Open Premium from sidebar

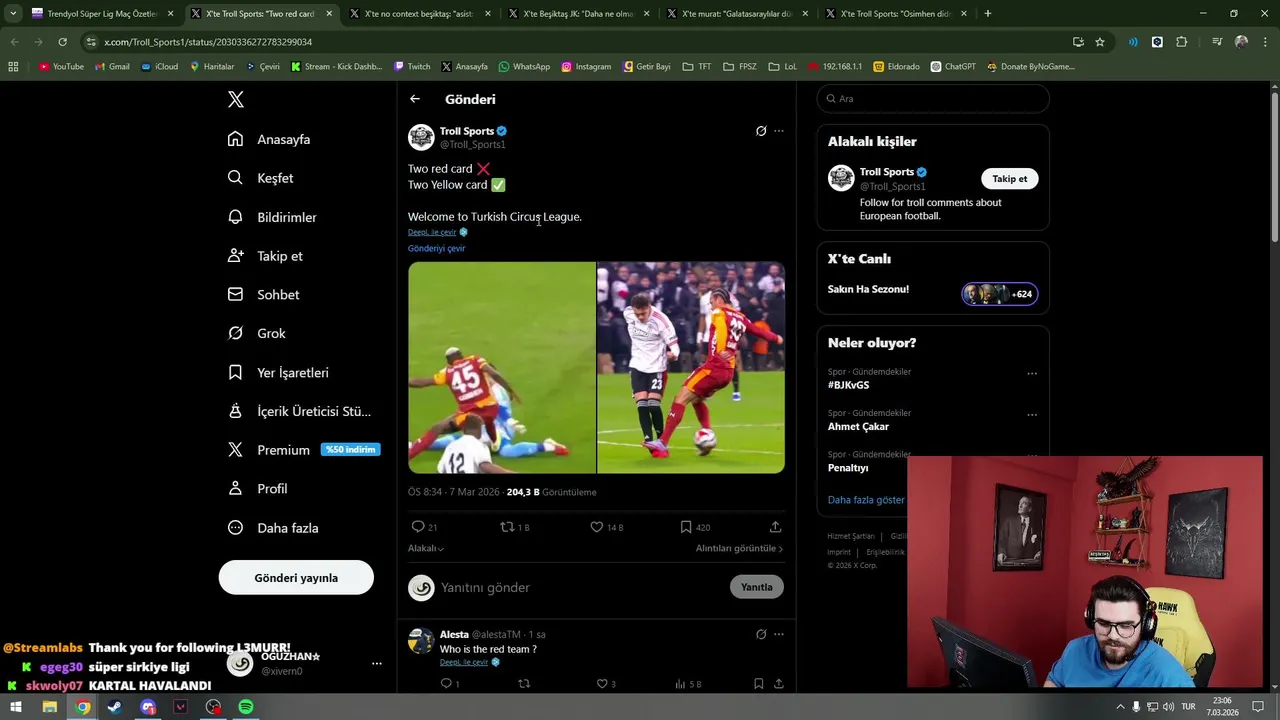tap(283, 450)
